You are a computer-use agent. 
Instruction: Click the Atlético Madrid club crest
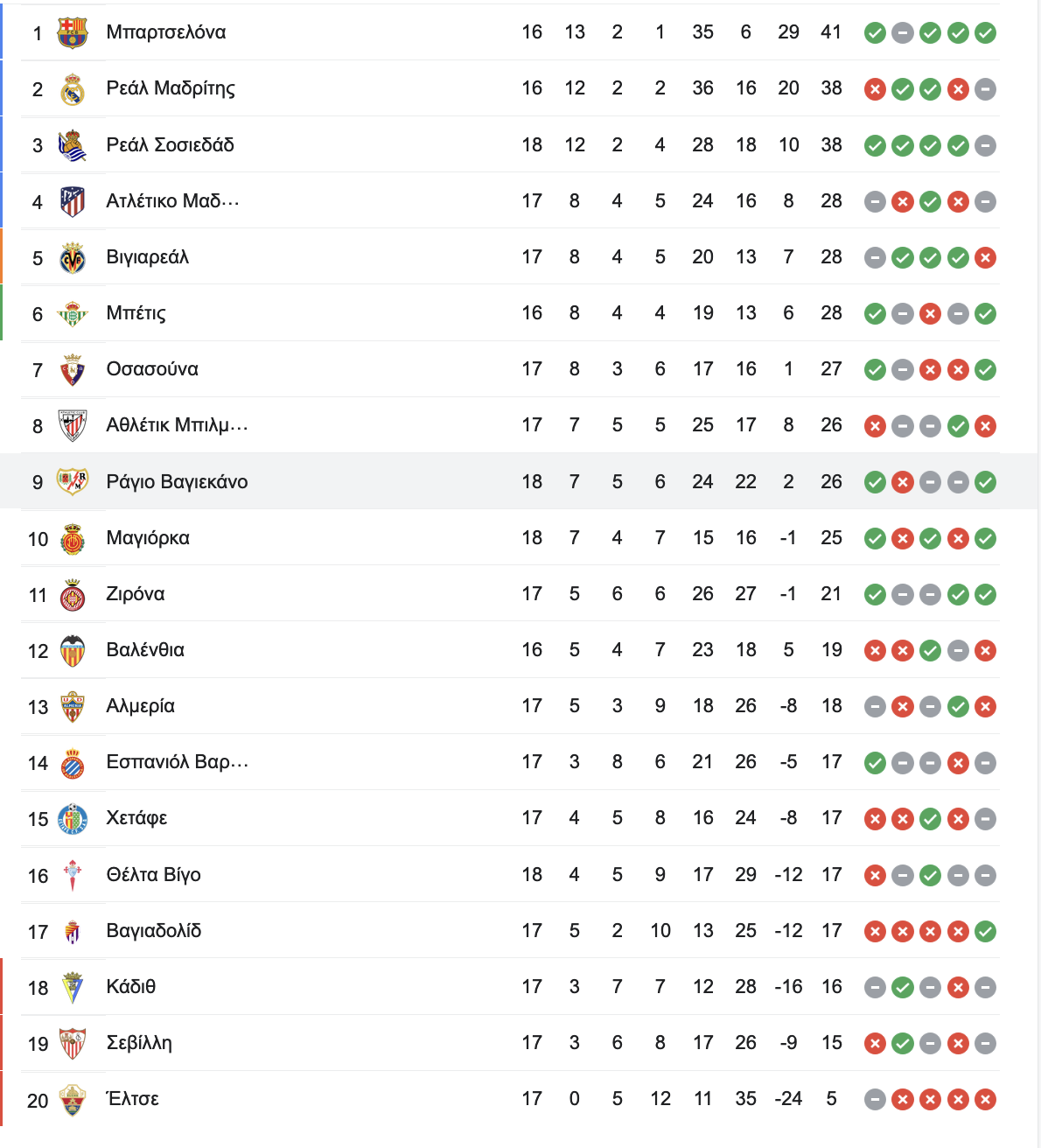73,201
